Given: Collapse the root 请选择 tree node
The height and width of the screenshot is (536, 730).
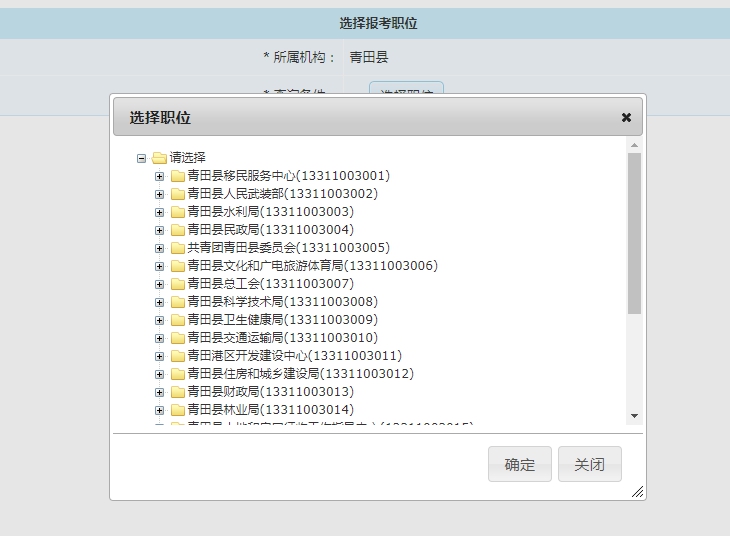Looking at the screenshot, I should click(x=141, y=158).
